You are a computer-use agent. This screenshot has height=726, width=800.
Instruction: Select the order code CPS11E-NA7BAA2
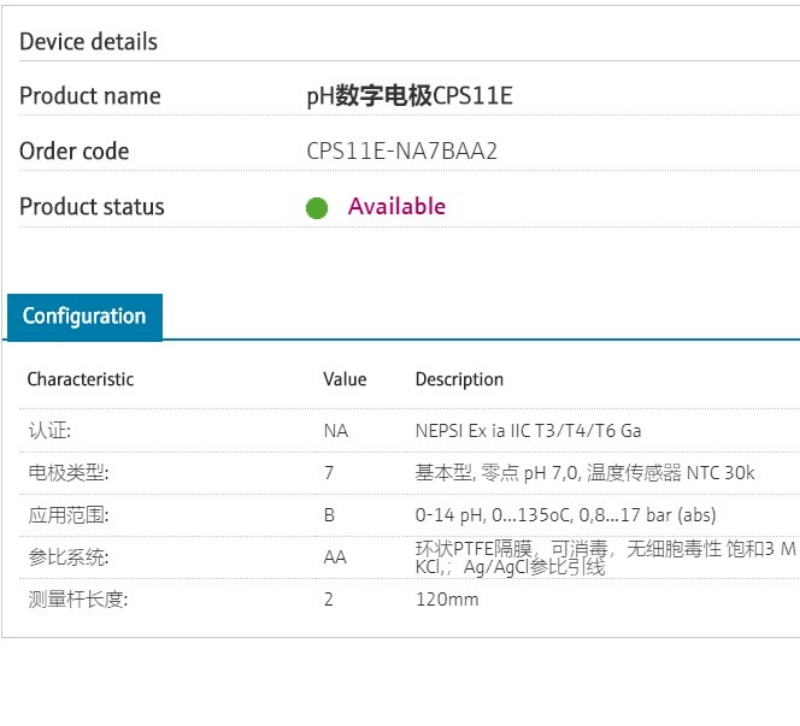[x=401, y=152]
